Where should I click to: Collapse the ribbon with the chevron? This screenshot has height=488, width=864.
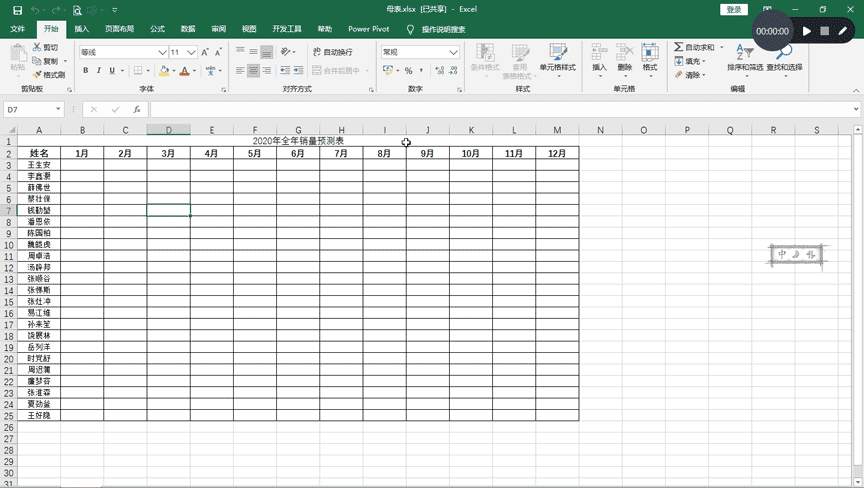tap(856, 90)
